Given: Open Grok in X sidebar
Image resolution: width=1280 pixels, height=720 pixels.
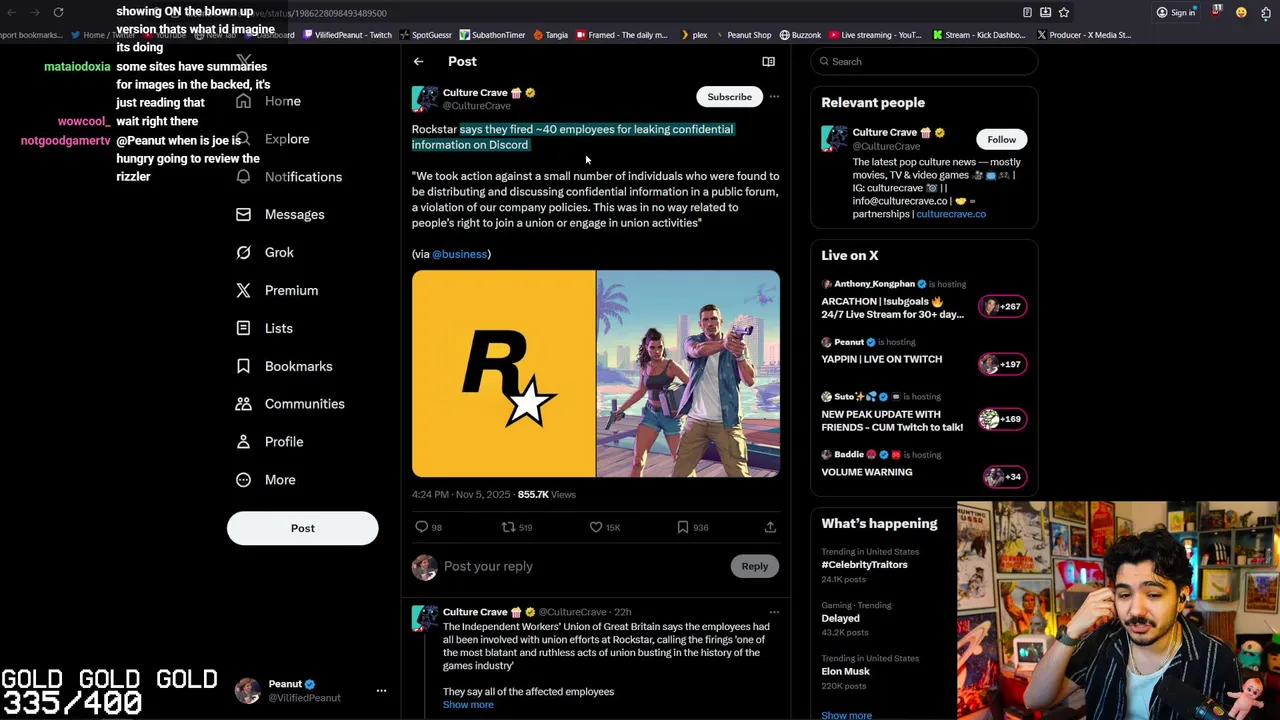Looking at the screenshot, I should pos(265,253).
